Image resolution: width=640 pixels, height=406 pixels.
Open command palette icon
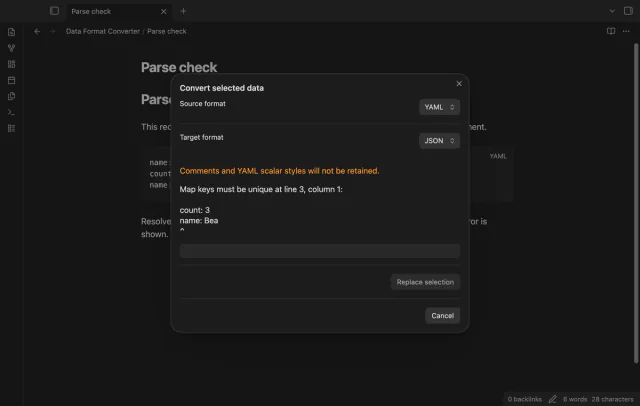pos(11,112)
